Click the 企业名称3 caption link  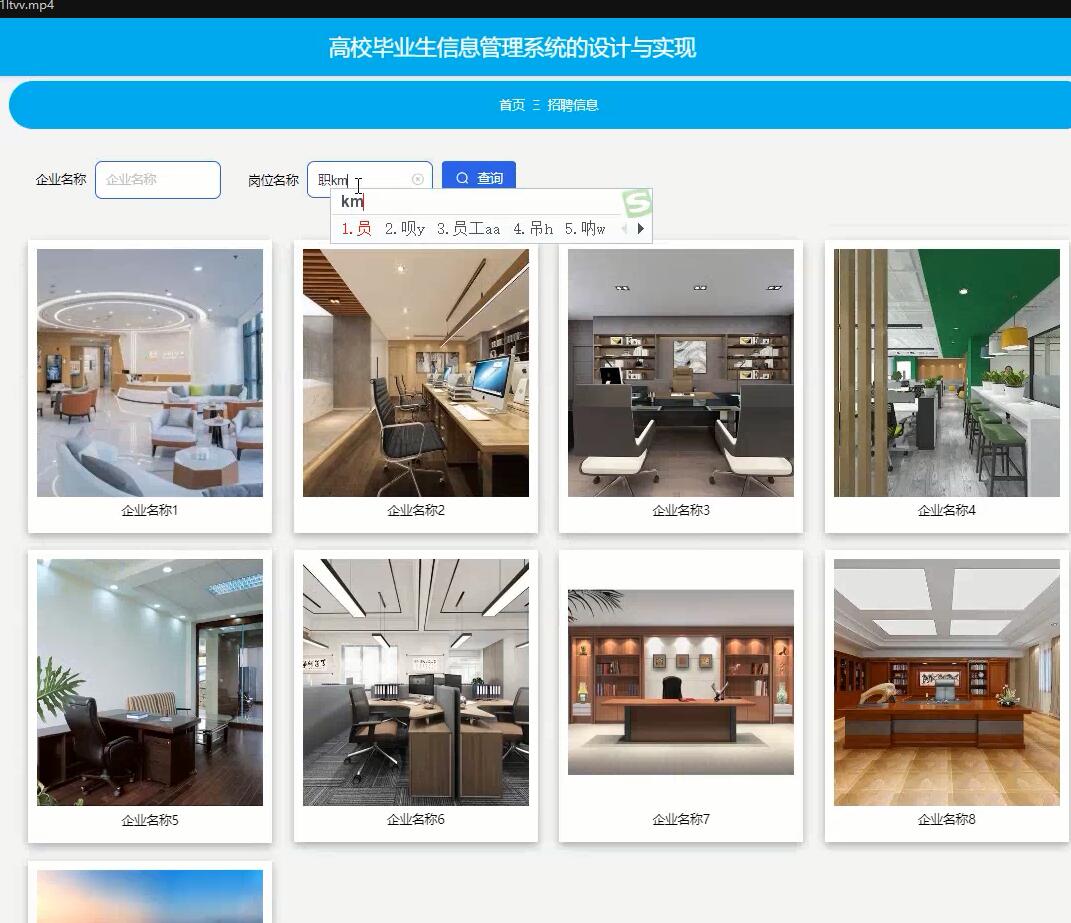tap(680, 509)
